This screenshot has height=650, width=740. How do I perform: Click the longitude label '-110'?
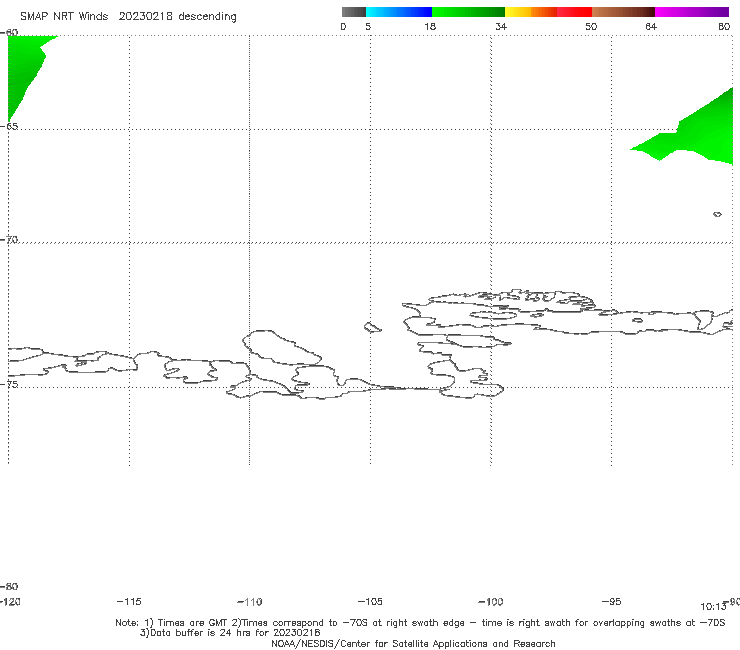250,602
